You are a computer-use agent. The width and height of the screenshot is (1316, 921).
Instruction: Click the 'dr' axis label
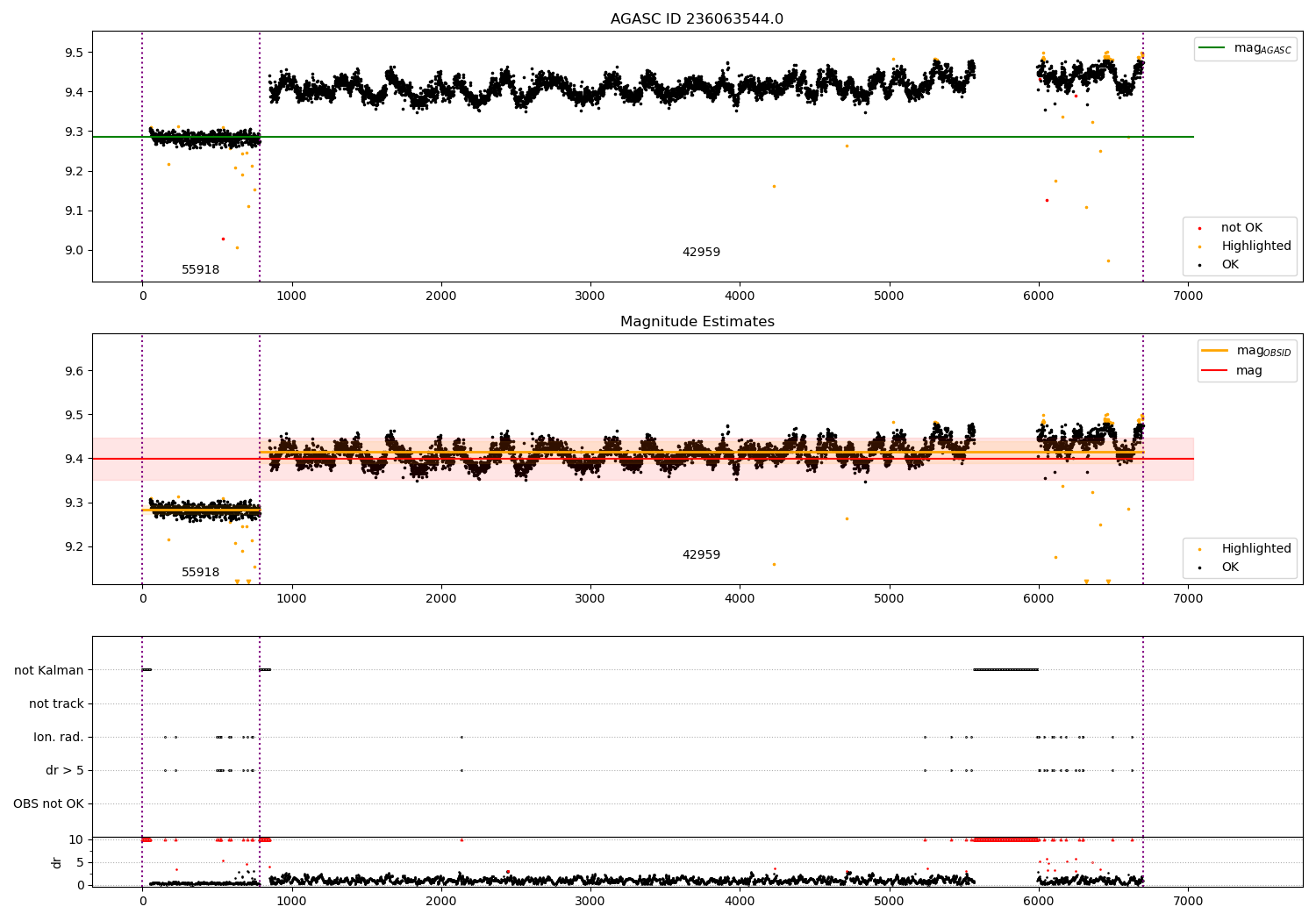(x=57, y=862)
